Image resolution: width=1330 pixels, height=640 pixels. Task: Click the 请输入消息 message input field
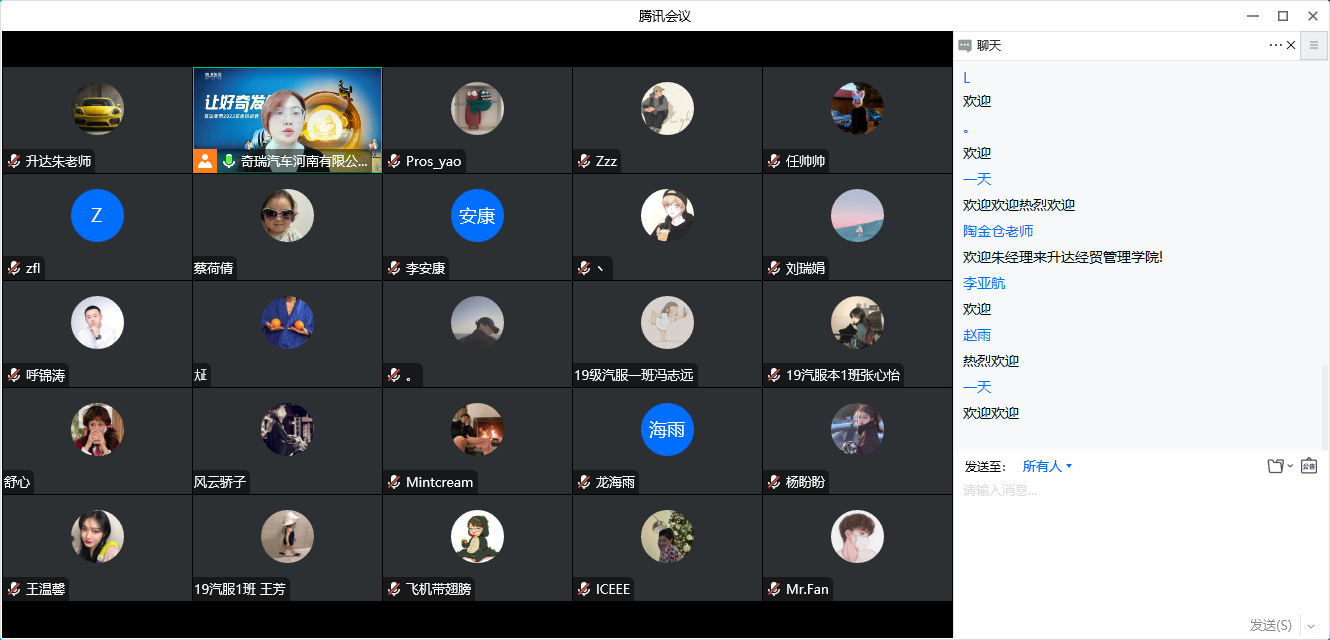click(x=1130, y=530)
